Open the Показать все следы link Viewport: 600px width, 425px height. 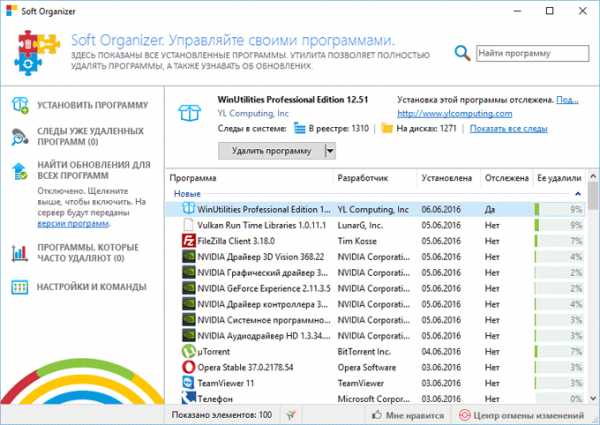(x=509, y=129)
